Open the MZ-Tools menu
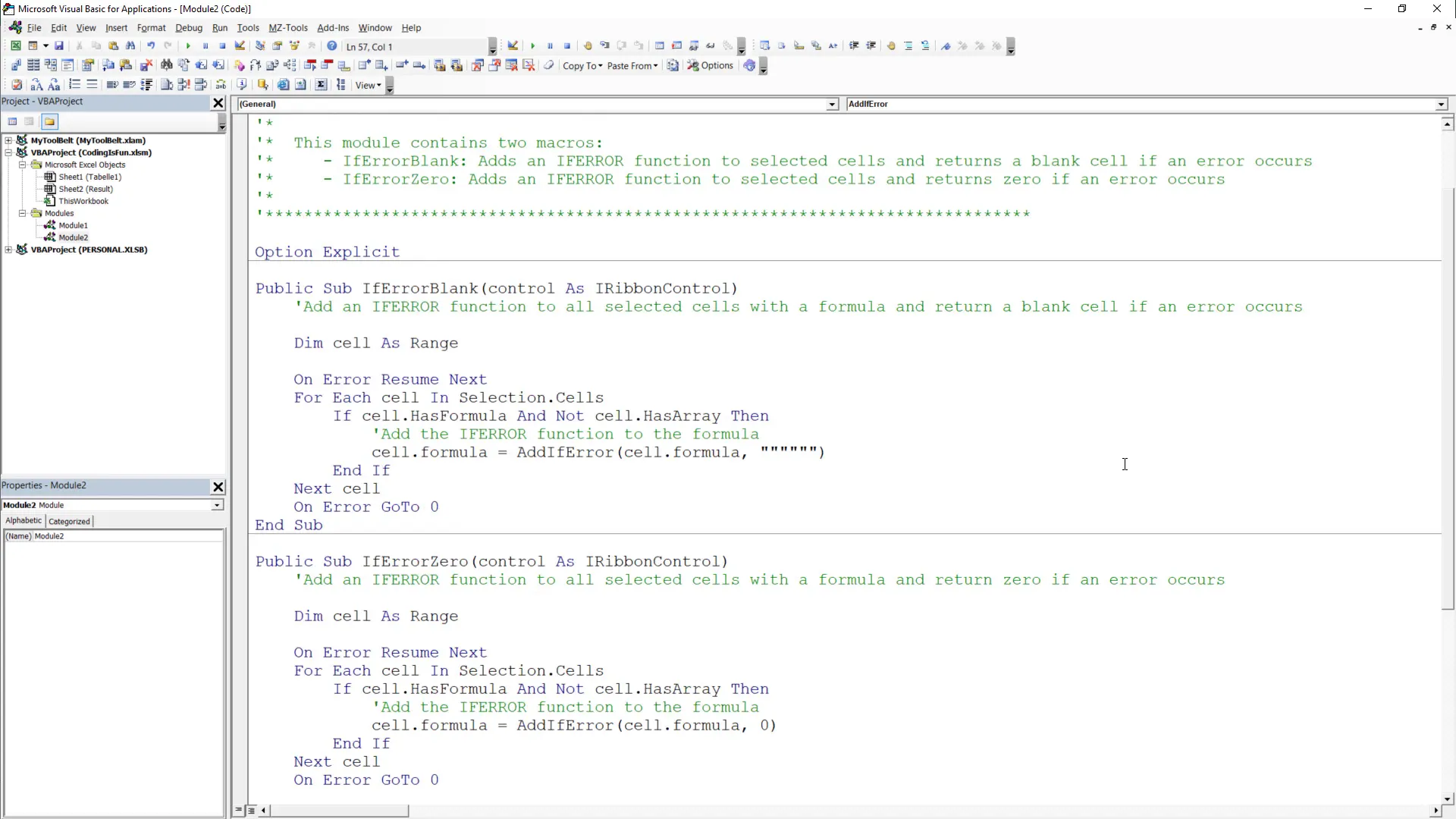The width and height of the screenshot is (1456, 819). point(288,28)
